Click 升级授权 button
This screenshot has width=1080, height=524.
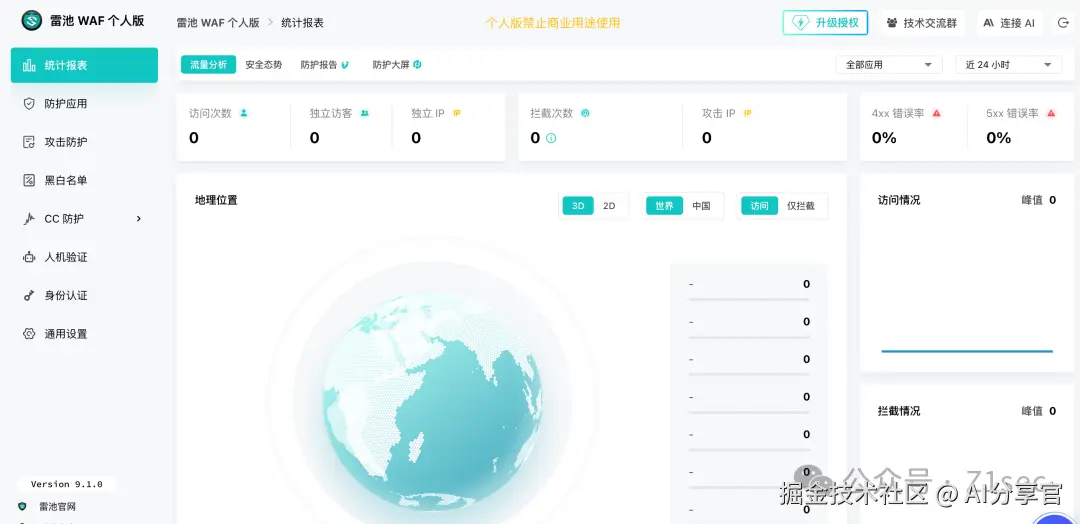pos(825,23)
